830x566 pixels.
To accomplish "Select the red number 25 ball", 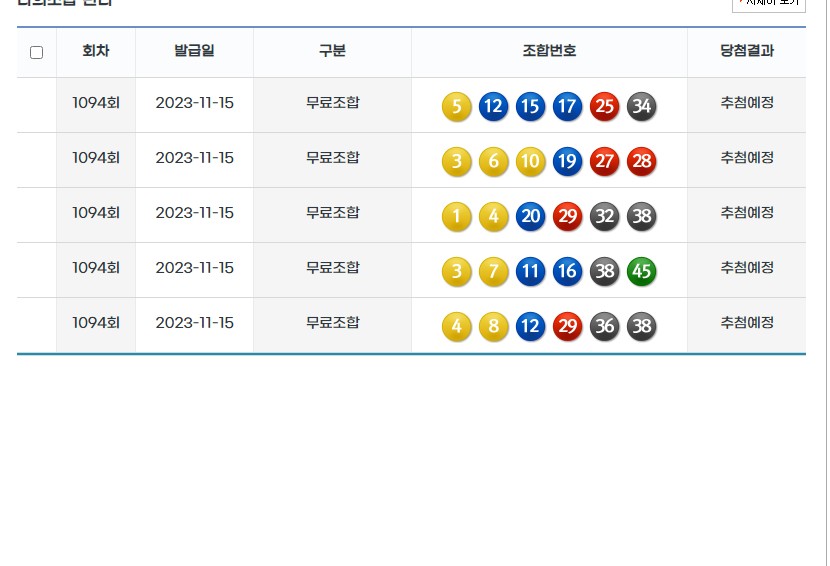I will pos(605,106).
